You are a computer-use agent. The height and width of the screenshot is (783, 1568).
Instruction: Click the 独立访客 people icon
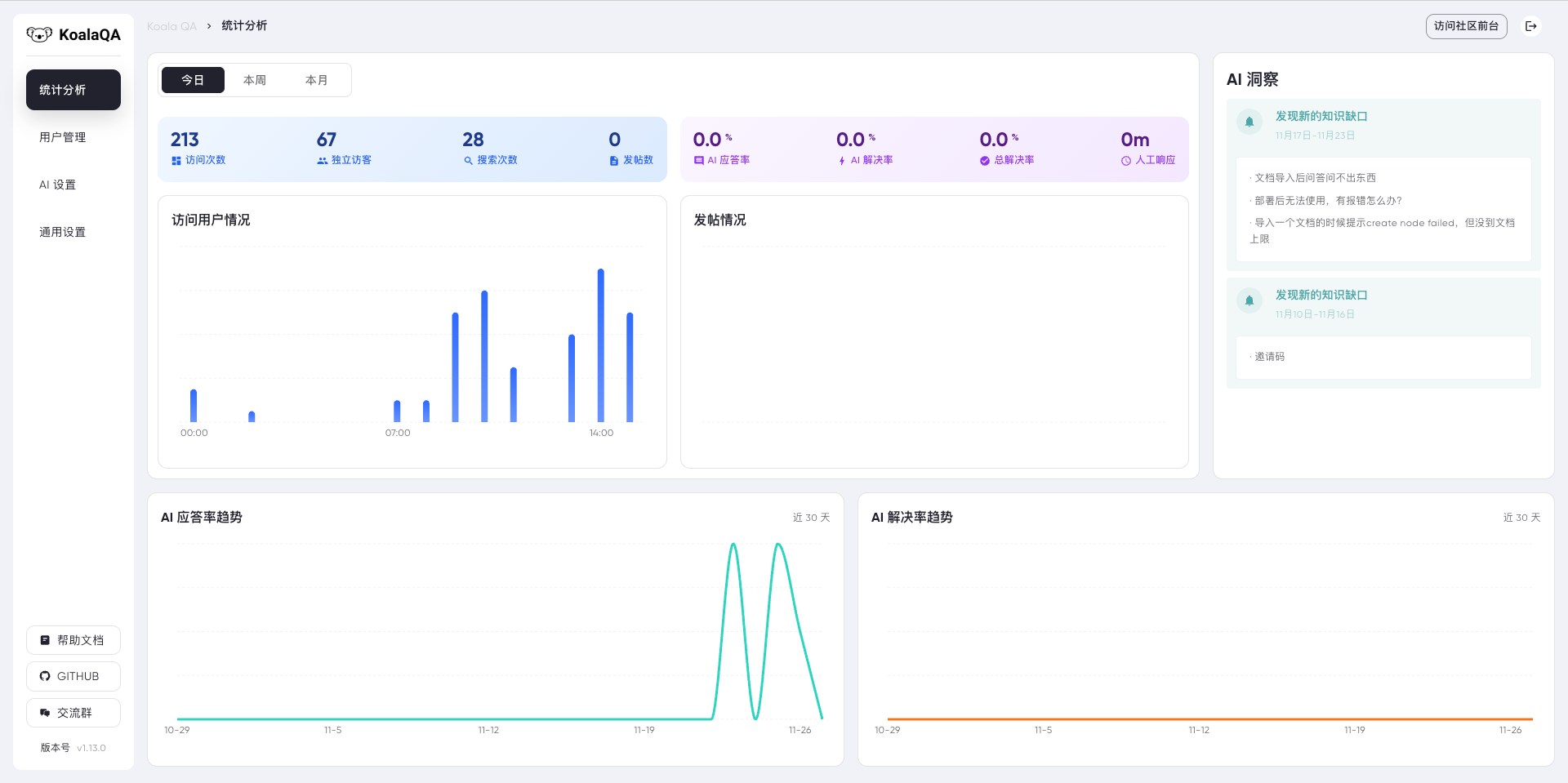click(x=323, y=161)
